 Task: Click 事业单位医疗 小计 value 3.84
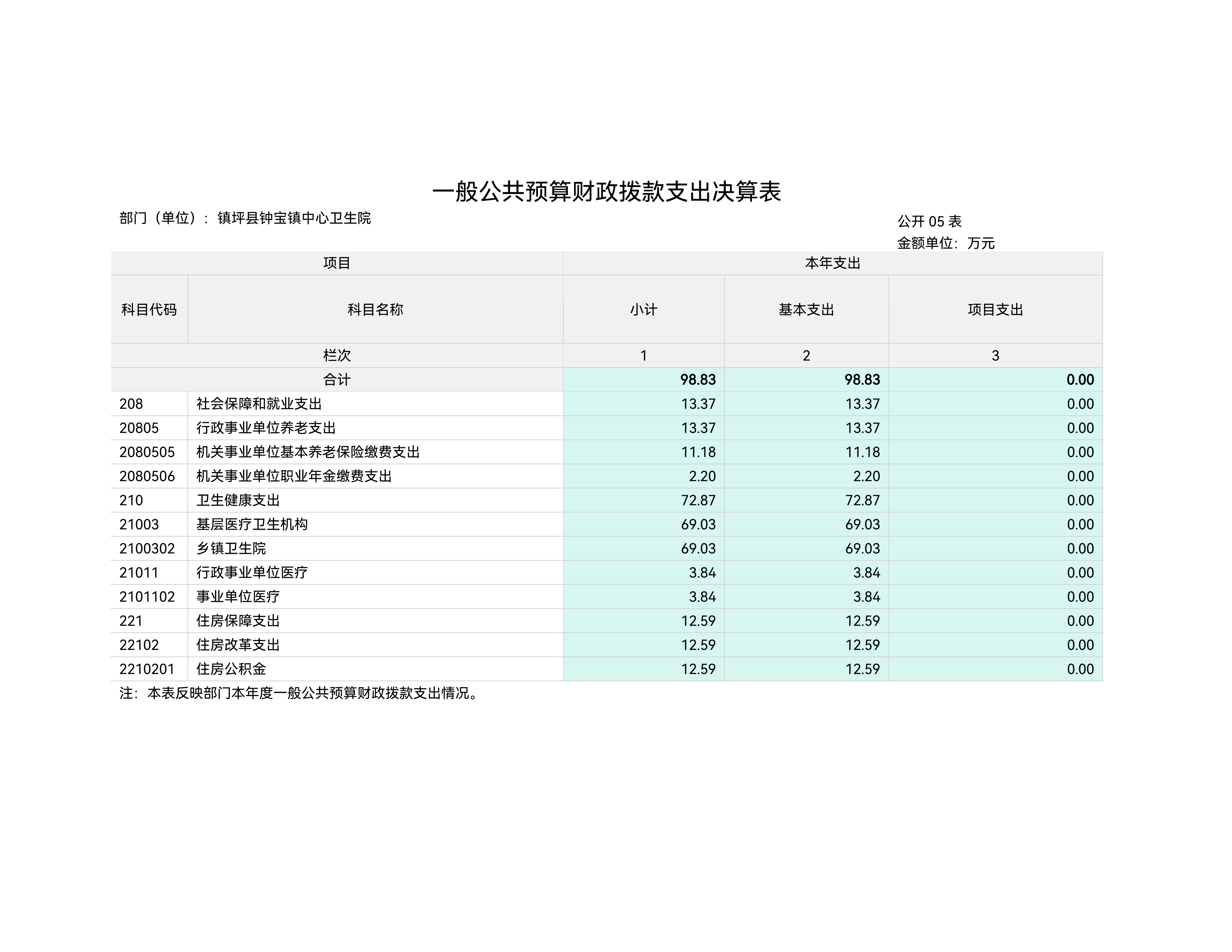point(702,597)
